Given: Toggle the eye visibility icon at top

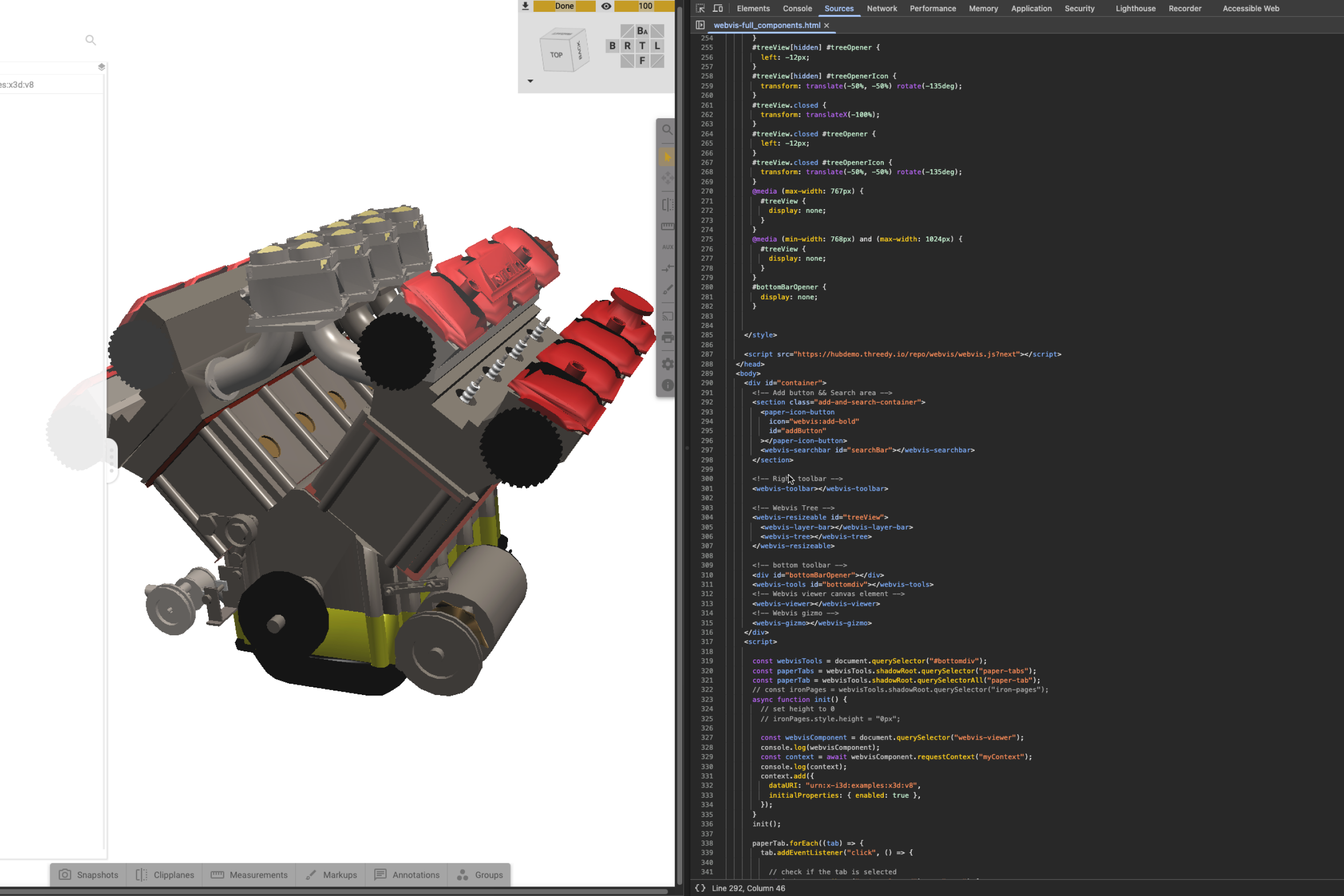Looking at the screenshot, I should pos(606,6).
